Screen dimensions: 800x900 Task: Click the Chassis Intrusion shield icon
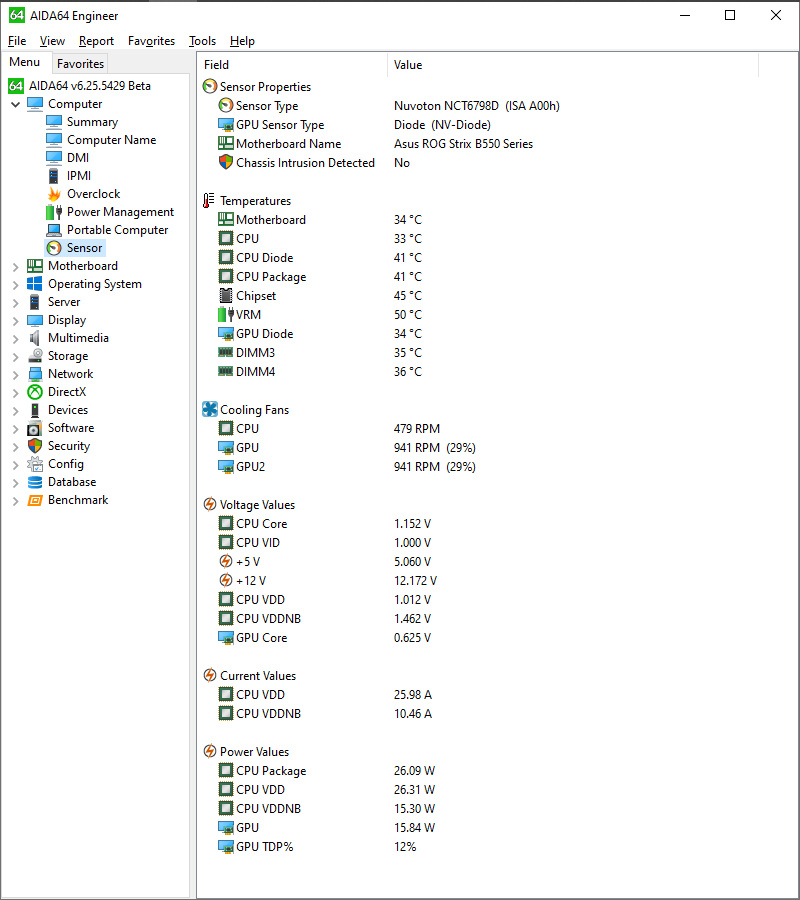pyautogui.click(x=226, y=162)
